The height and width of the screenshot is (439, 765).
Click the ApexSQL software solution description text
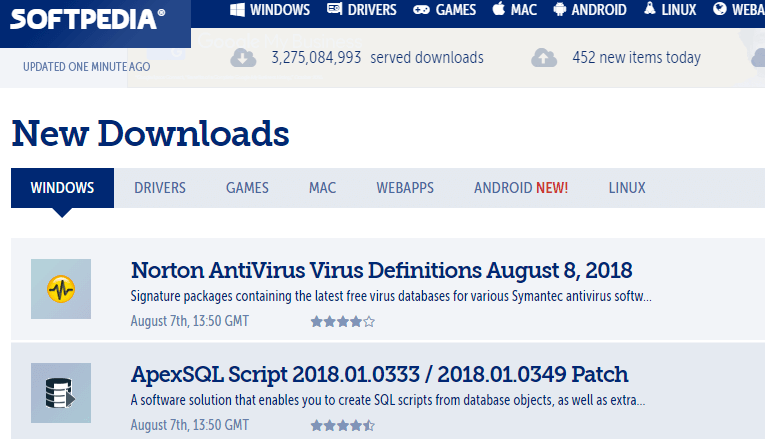(x=388, y=400)
